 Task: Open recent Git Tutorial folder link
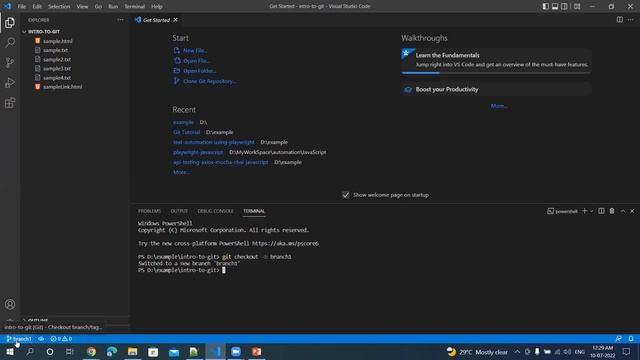[187, 132]
